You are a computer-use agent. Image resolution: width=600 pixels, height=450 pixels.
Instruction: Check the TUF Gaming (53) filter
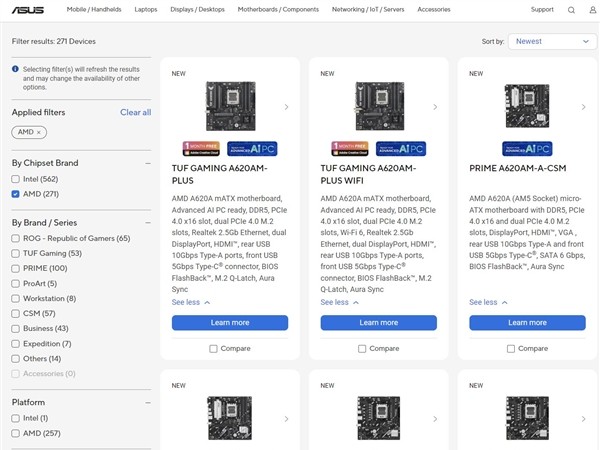pyautogui.click(x=15, y=253)
